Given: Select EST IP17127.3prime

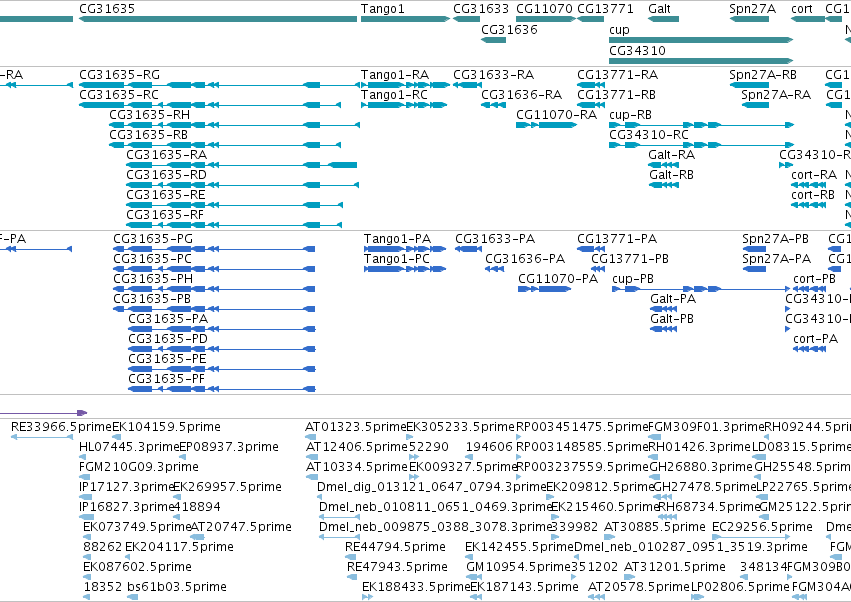Looking at the screenshot, I should pyautogui.click(x=126, y=487).
